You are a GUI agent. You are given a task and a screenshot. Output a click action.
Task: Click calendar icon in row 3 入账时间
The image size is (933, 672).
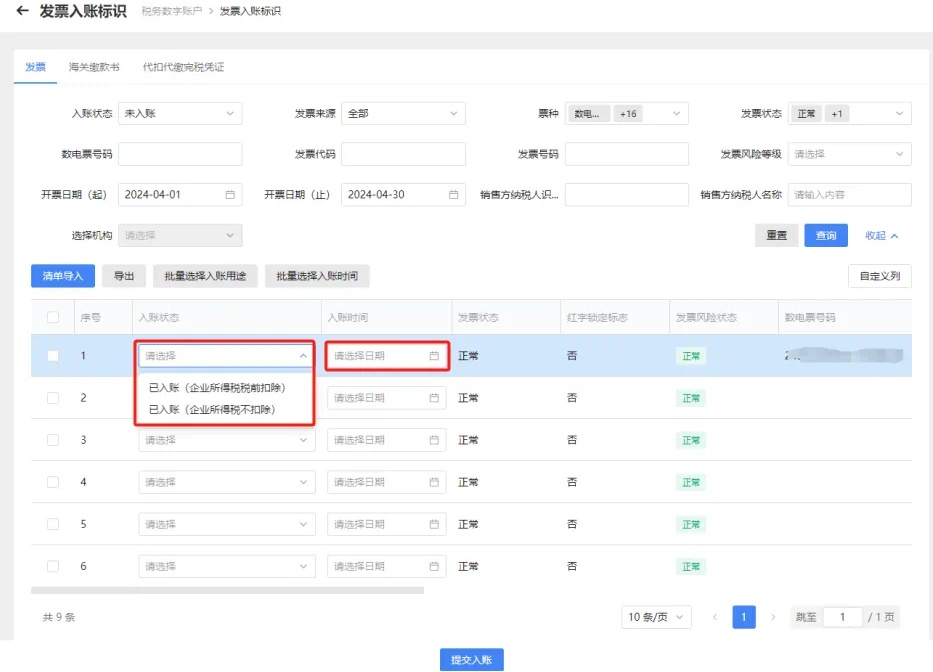434,440
